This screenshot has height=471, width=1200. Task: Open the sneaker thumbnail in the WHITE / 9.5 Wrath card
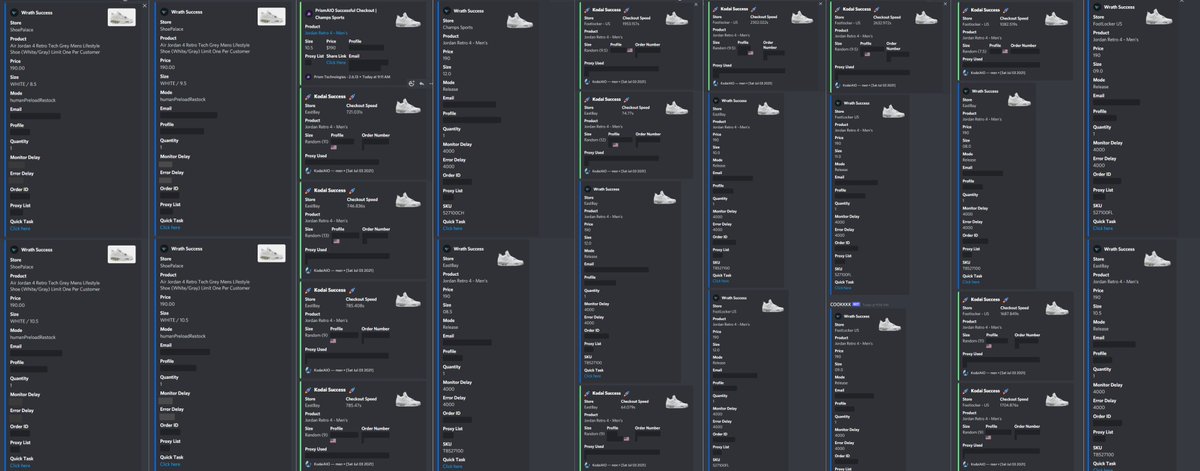[271, 16]
